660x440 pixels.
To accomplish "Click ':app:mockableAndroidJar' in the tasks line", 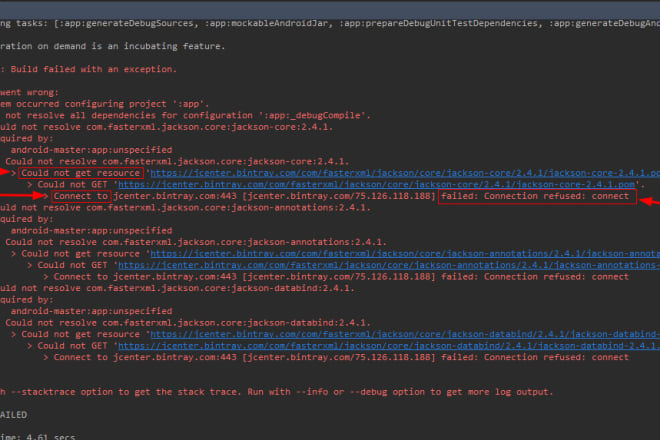I will point(268,23).
